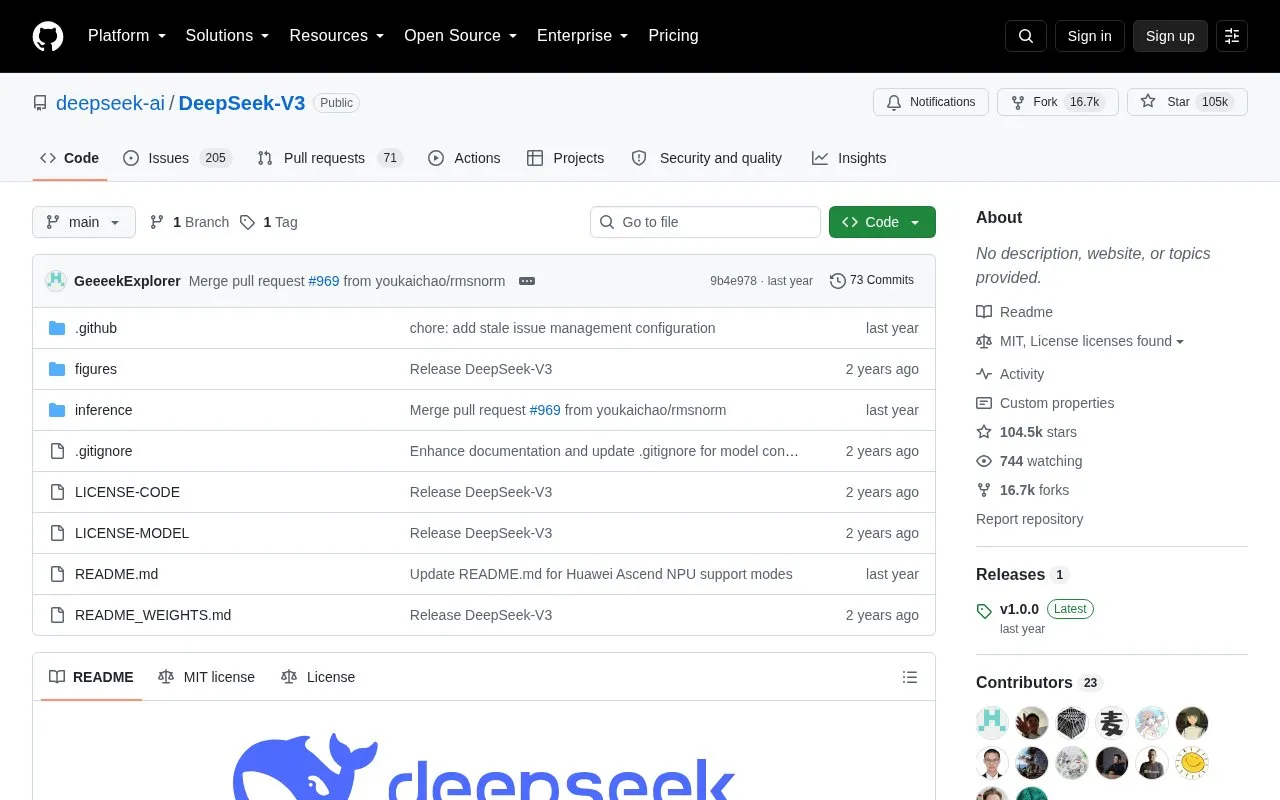Expand the Platform menu
Image resolution: width=1280 pixels, height=800 pixels.
127,36
